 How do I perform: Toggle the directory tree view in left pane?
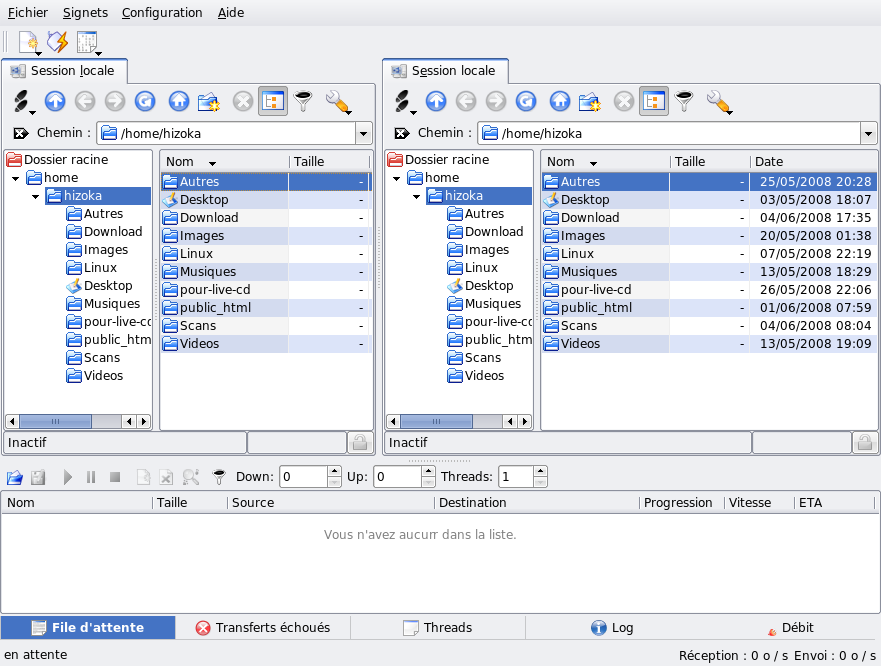click(x=272, y=101)
